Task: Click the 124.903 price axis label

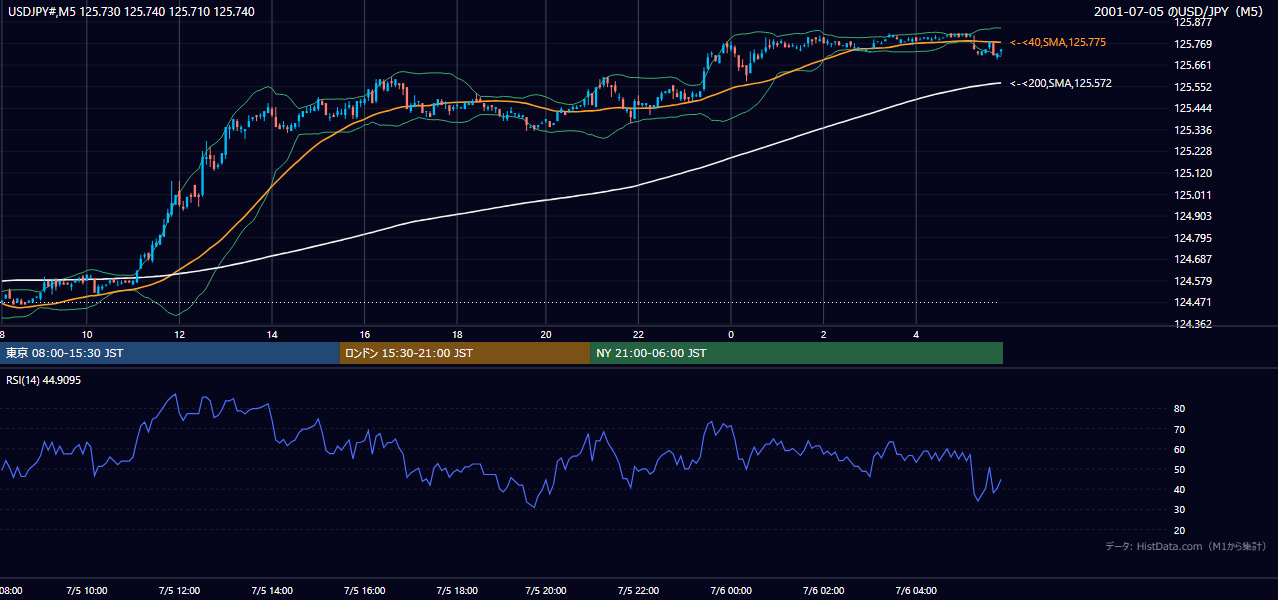Action: (x=1193, y=216)
